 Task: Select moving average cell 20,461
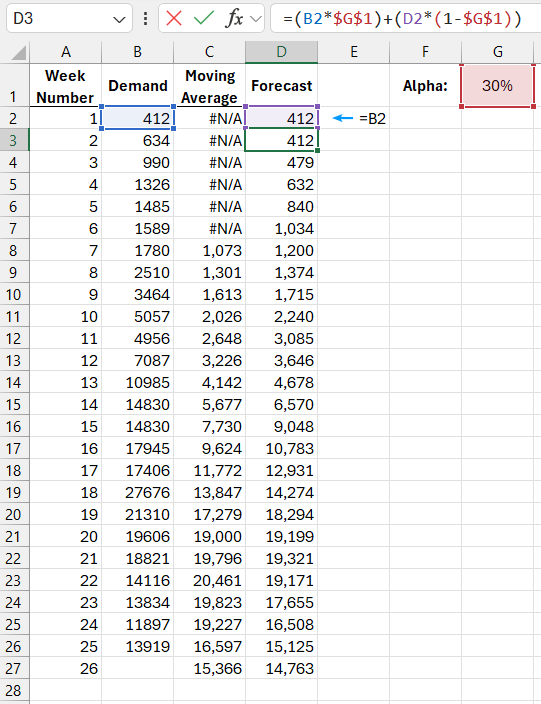coord(209,581)
